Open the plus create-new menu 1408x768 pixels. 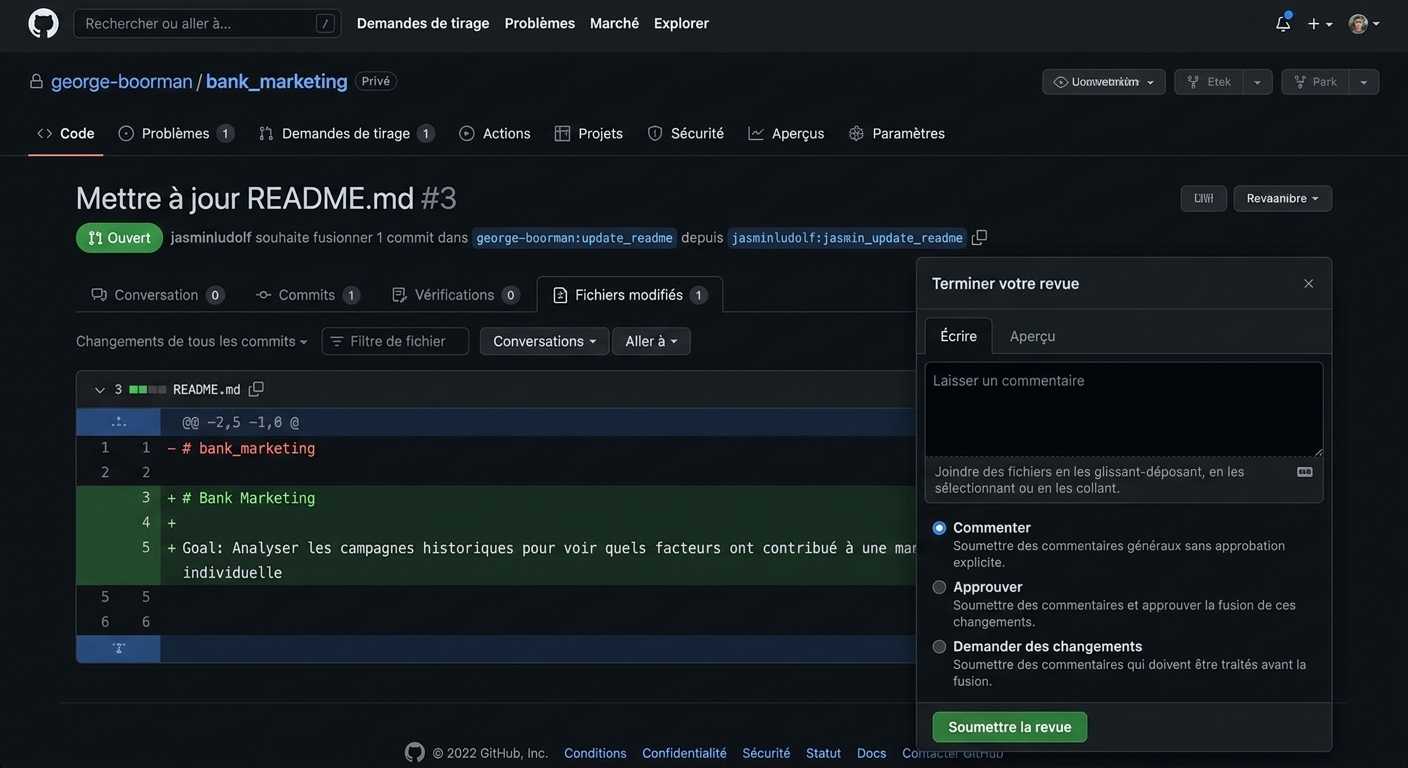(x=1320, y=23)
